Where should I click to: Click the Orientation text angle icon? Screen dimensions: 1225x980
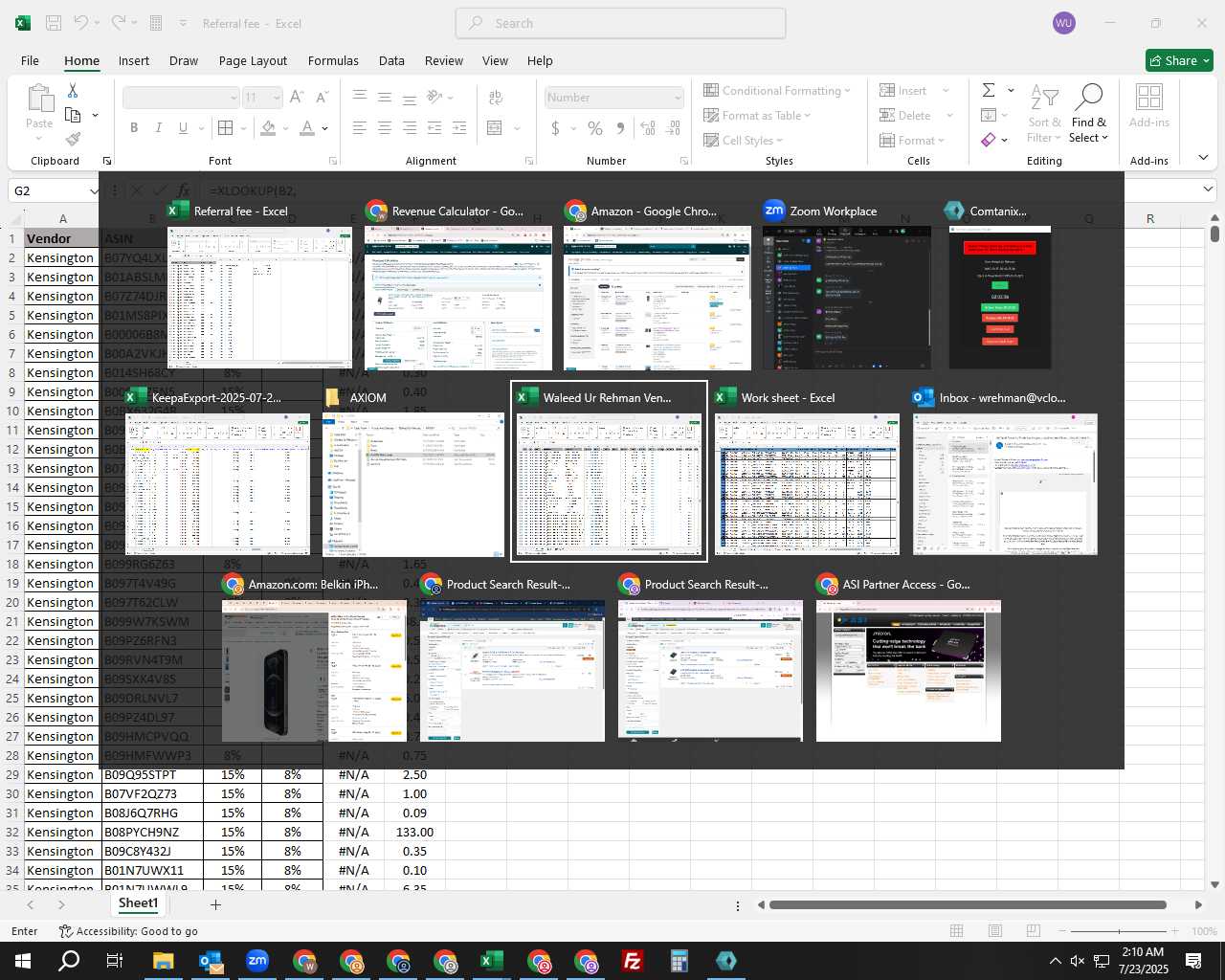tap(434, 97)
